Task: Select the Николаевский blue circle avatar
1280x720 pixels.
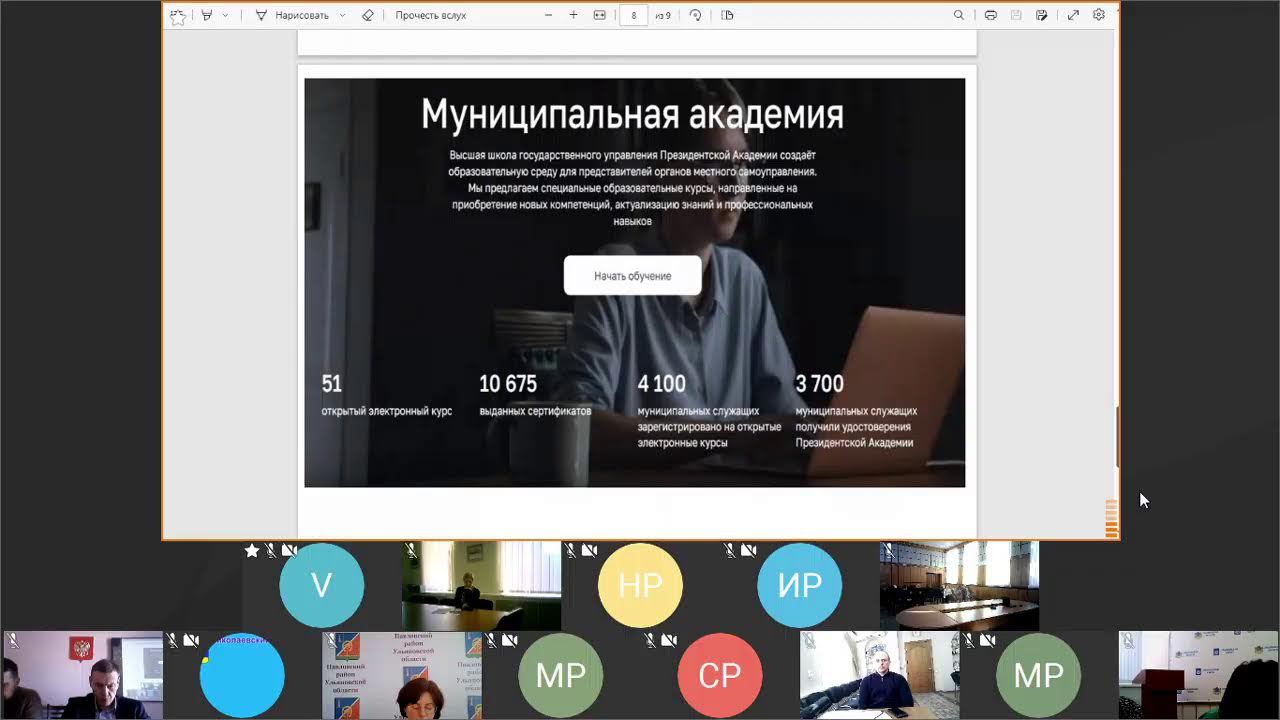Action: tap(242, 676)
